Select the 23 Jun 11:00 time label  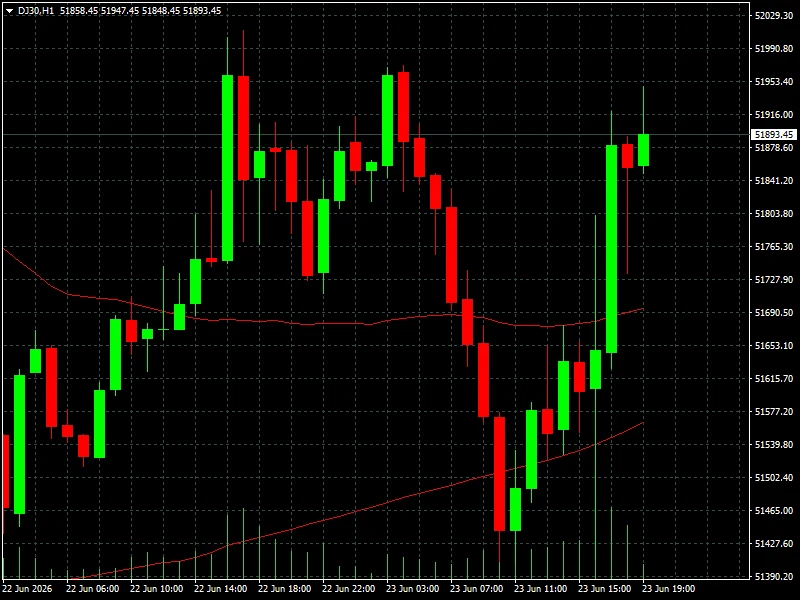[541, 589]
